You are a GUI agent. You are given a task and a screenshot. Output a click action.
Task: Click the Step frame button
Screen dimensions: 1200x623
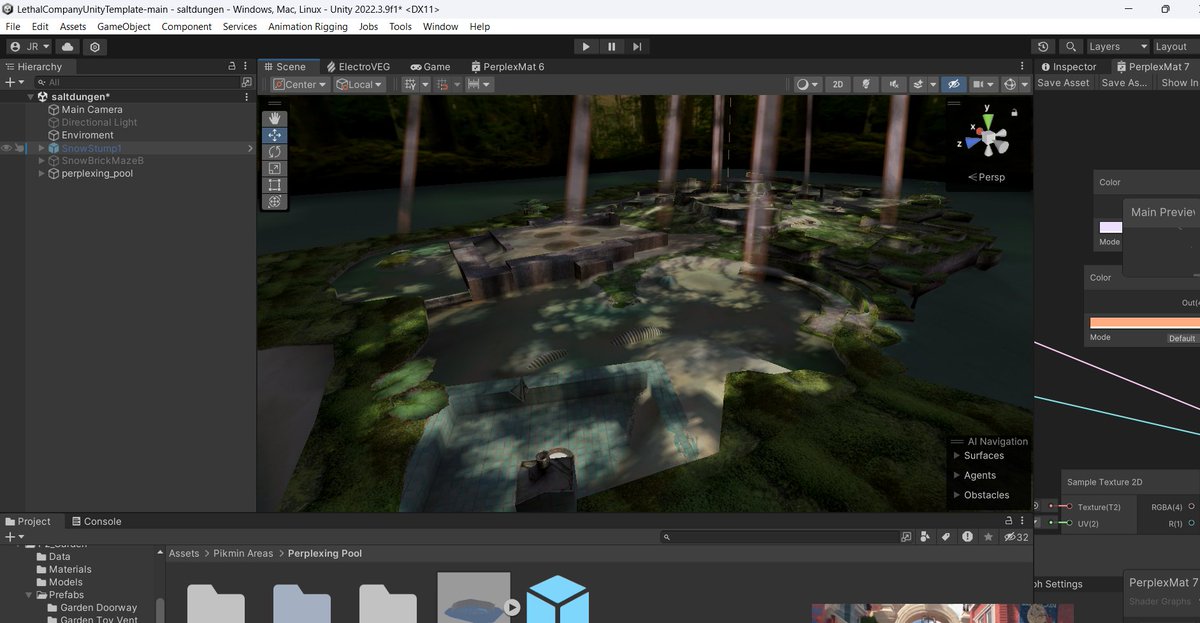click(x=637, y=47)
